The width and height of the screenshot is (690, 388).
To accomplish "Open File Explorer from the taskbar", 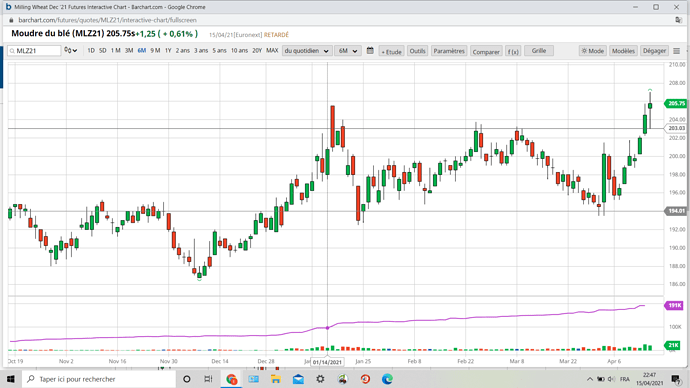I will pos(276,379).
